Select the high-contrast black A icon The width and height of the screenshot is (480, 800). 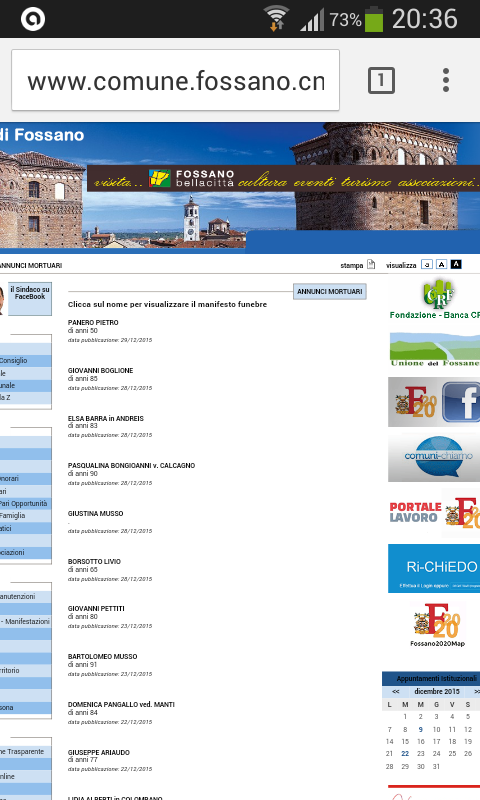pyautogui.click(x=457, y=264)
